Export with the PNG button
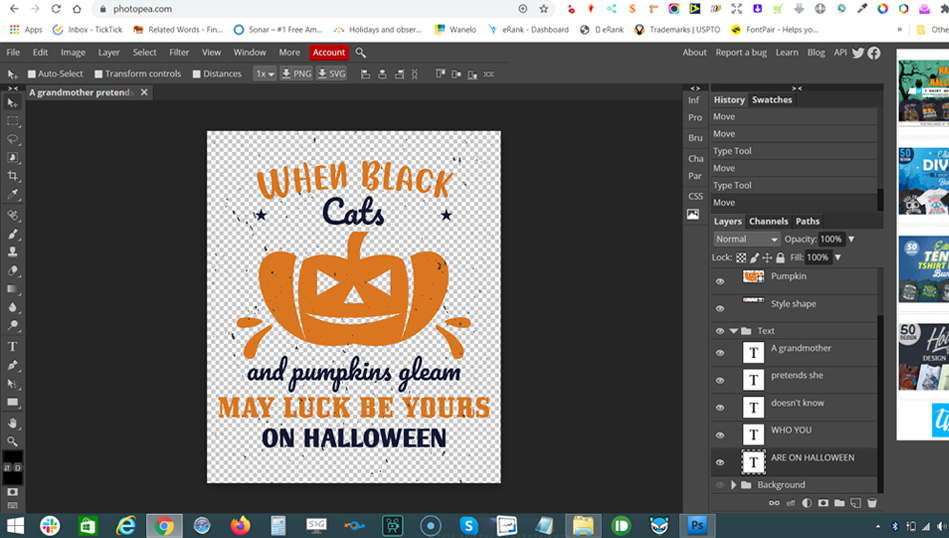The width and height of the screenshot is (949, 538). [296, 74]
